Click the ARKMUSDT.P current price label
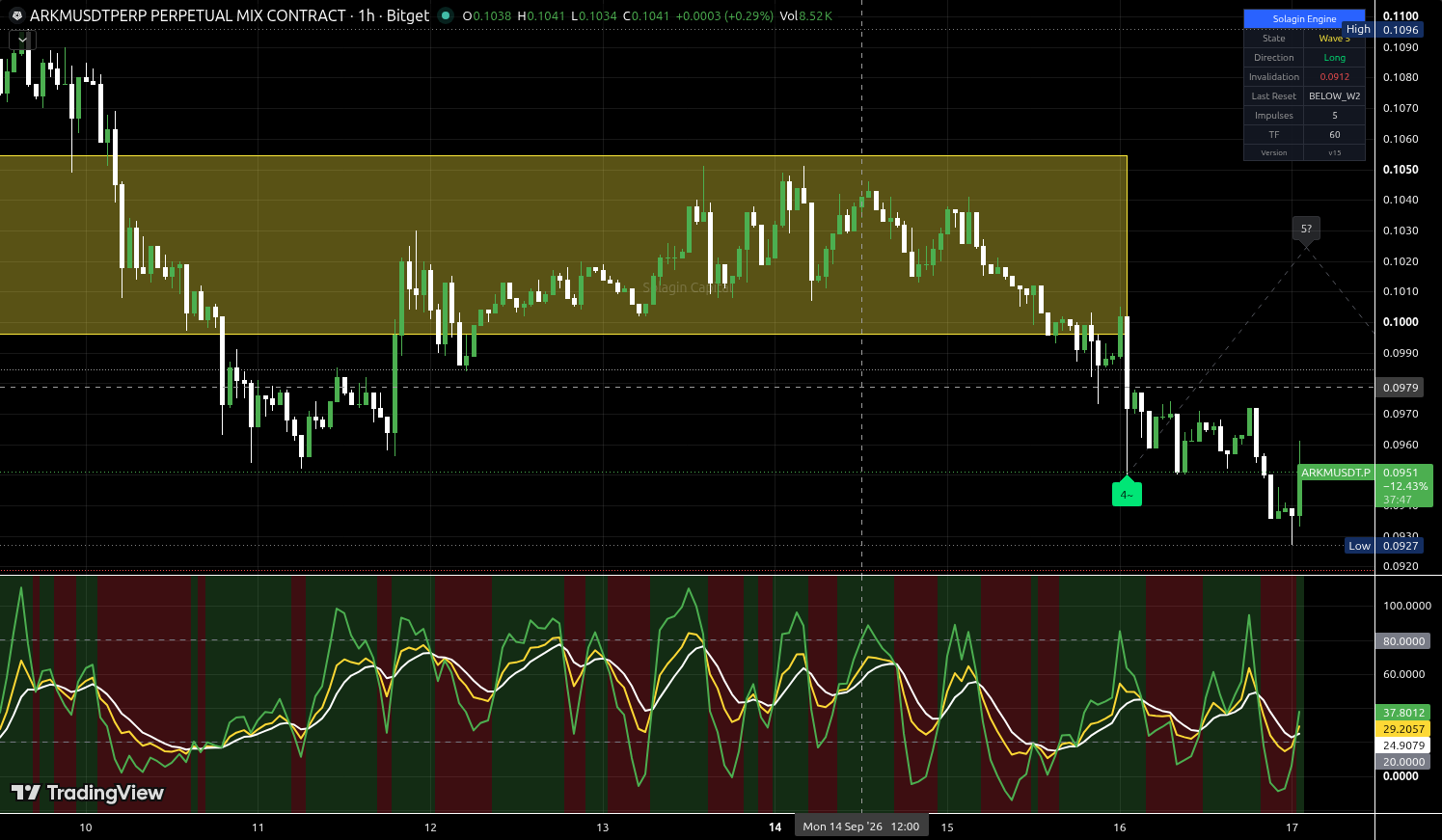1442x840 pixels. [1336, 473]
